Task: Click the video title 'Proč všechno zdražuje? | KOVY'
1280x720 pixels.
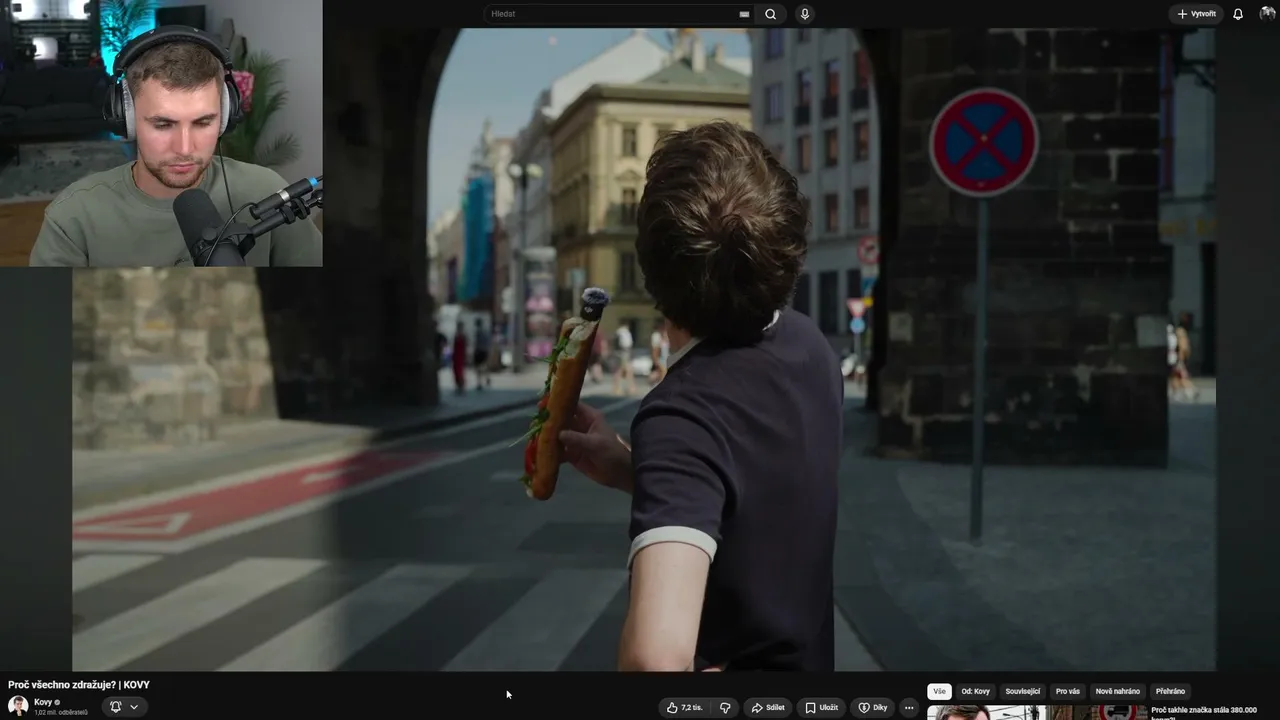Action: tap(79, 685)
